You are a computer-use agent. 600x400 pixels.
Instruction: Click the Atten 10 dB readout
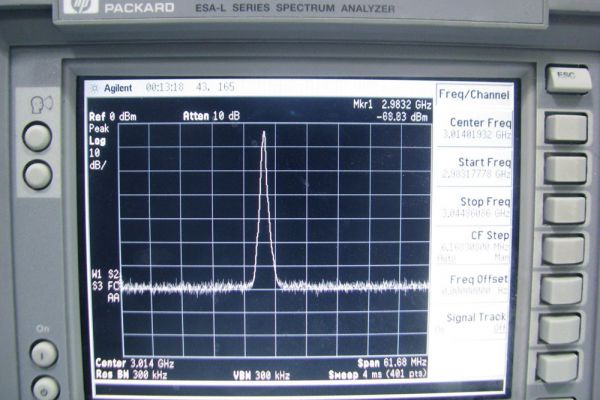(211, 116)
